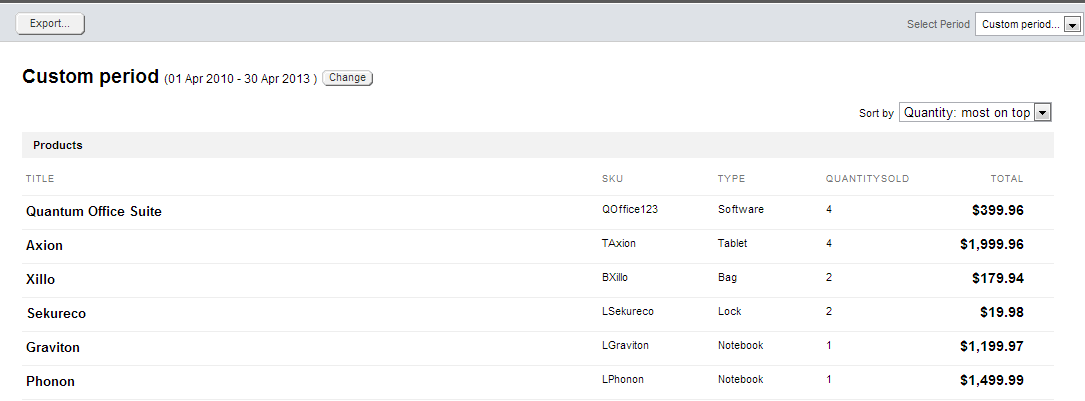
Task: Open the Sekureco product entry
Action: pyautogui.click(x=56, y=314)
